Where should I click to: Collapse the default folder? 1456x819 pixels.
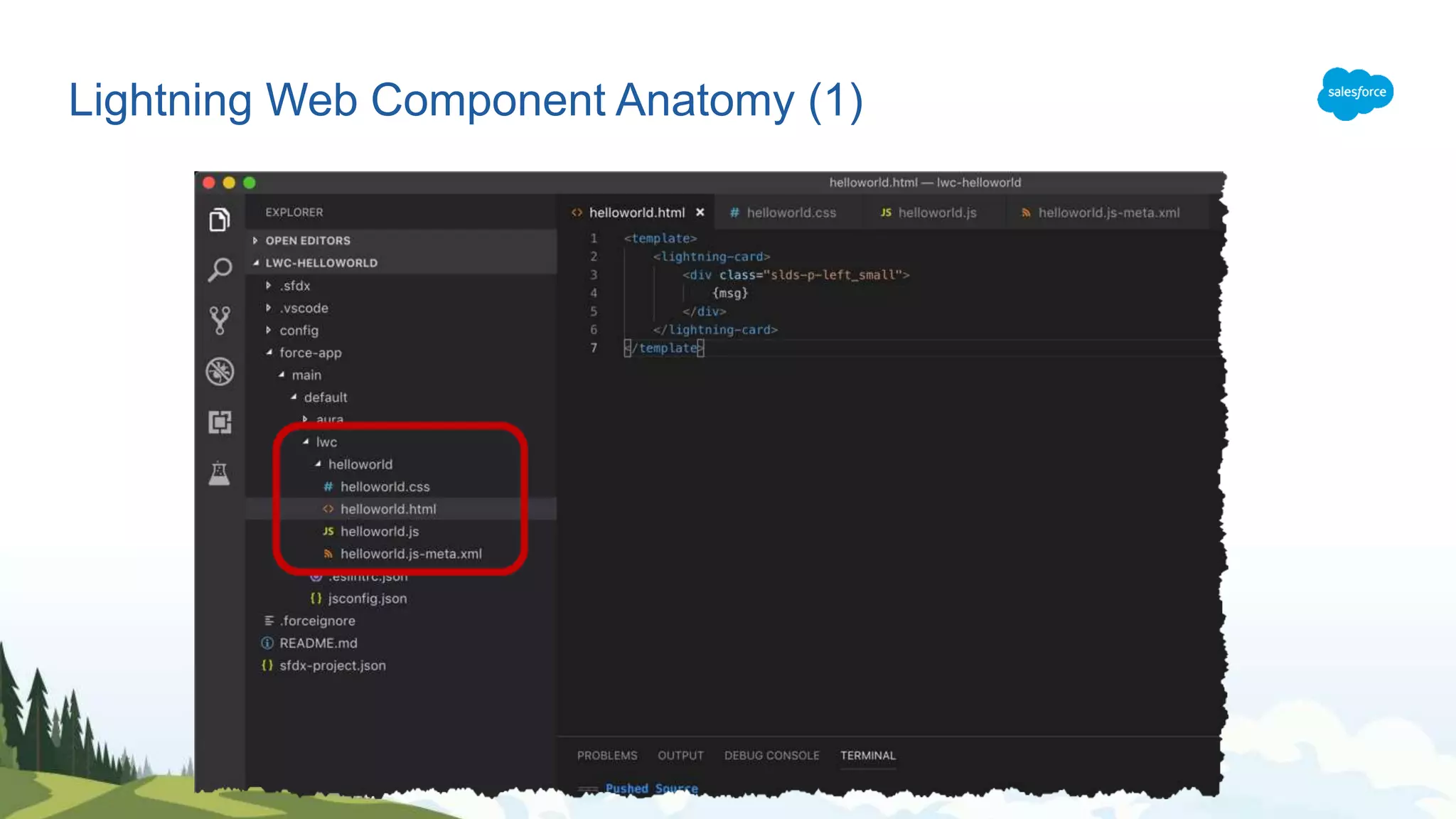pyautogui.click(x=294, y=397)
